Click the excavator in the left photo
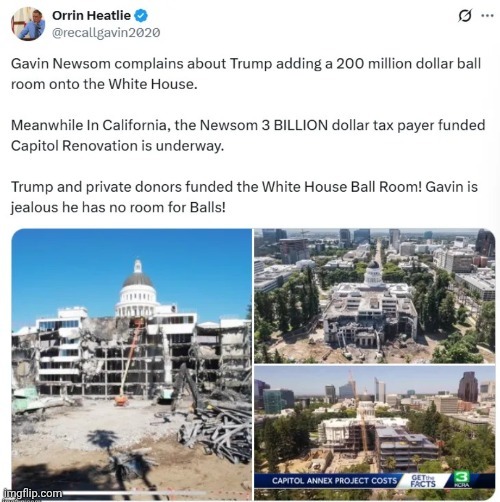Viewport: 500px width, 502px height. click(x=182, y=388)
